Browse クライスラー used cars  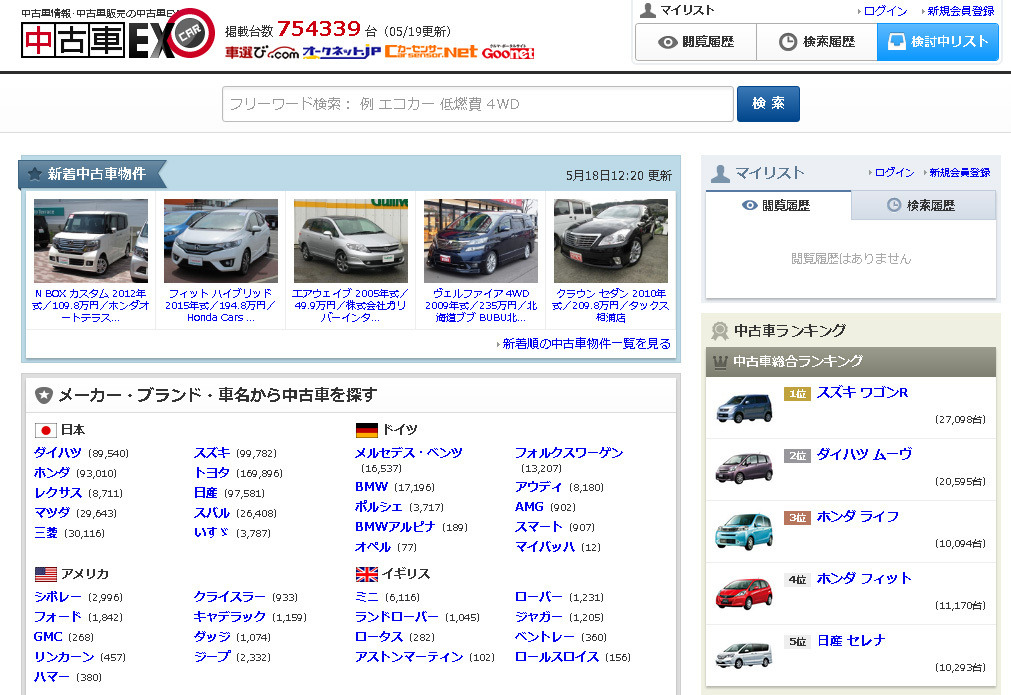tap(230, 597)
